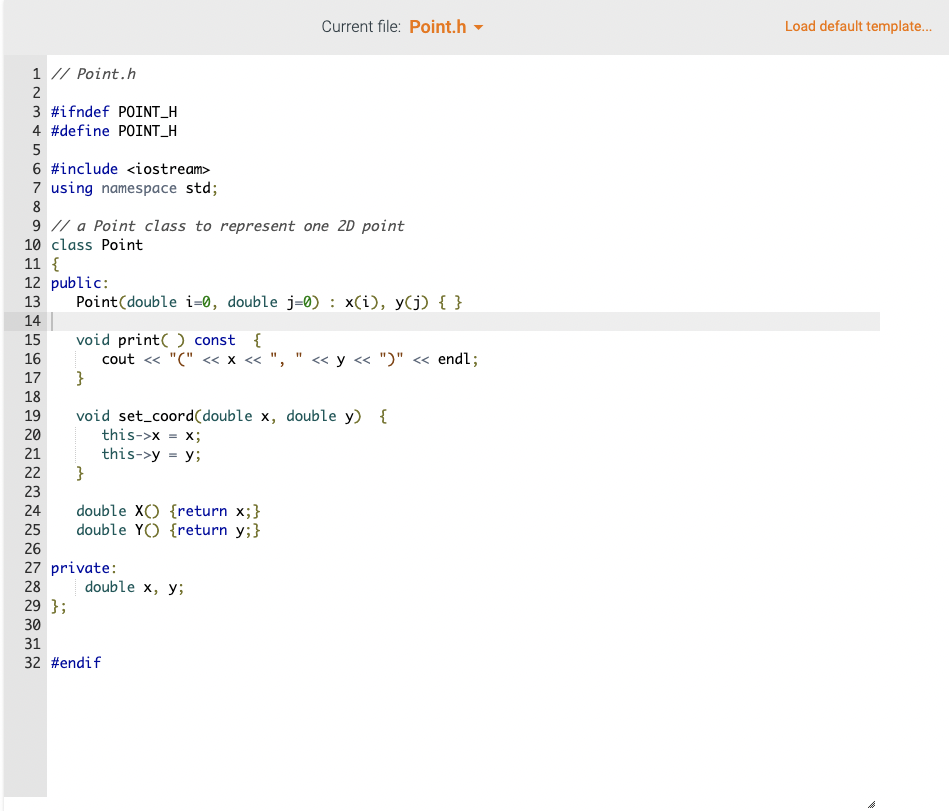The height and width of the screenshot is (811, 949).
Task: Click the orange caret beside Point.h
Action: tap(477, 27)
